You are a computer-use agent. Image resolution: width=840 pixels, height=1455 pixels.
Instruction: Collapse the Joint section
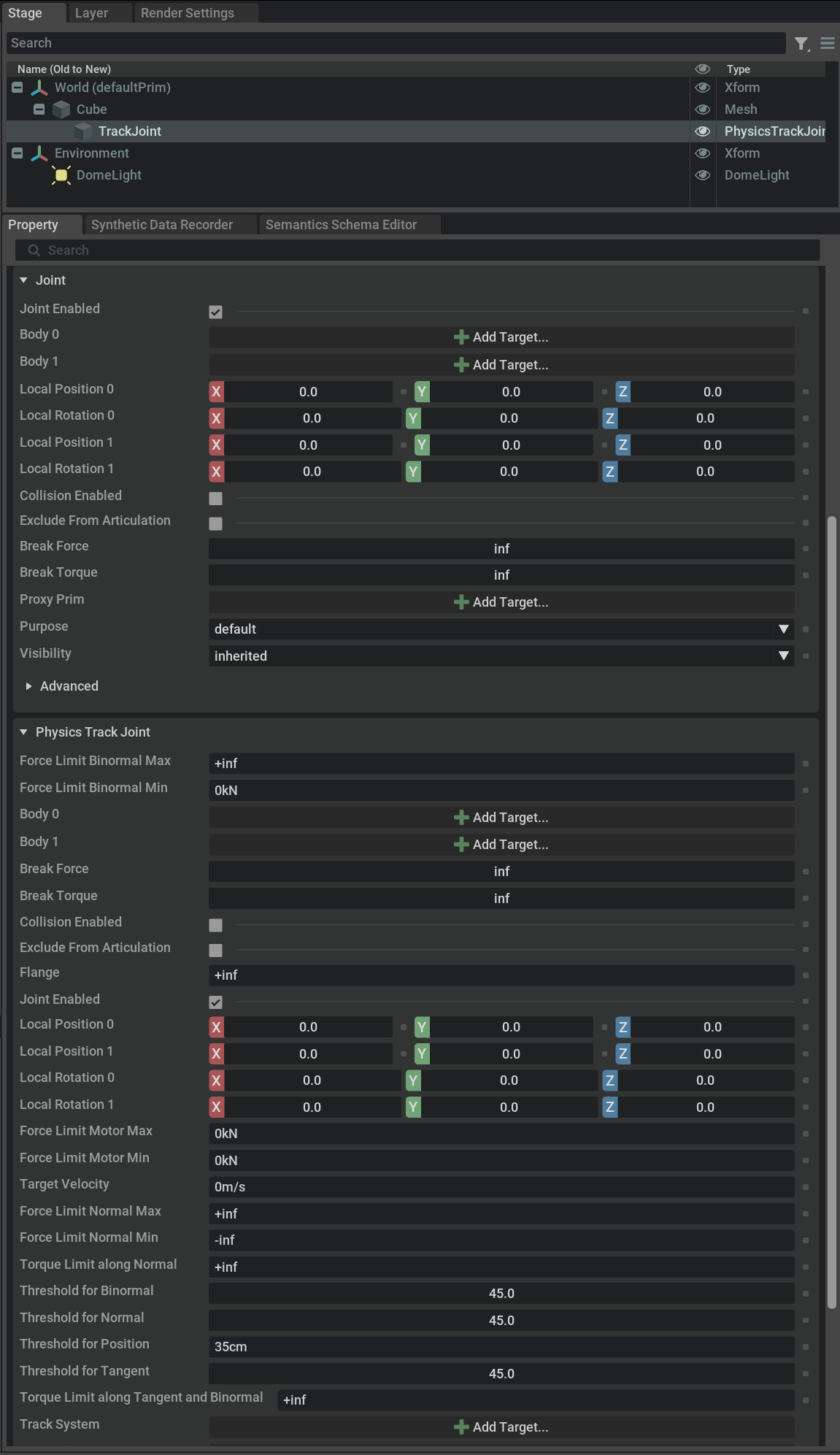23,280
